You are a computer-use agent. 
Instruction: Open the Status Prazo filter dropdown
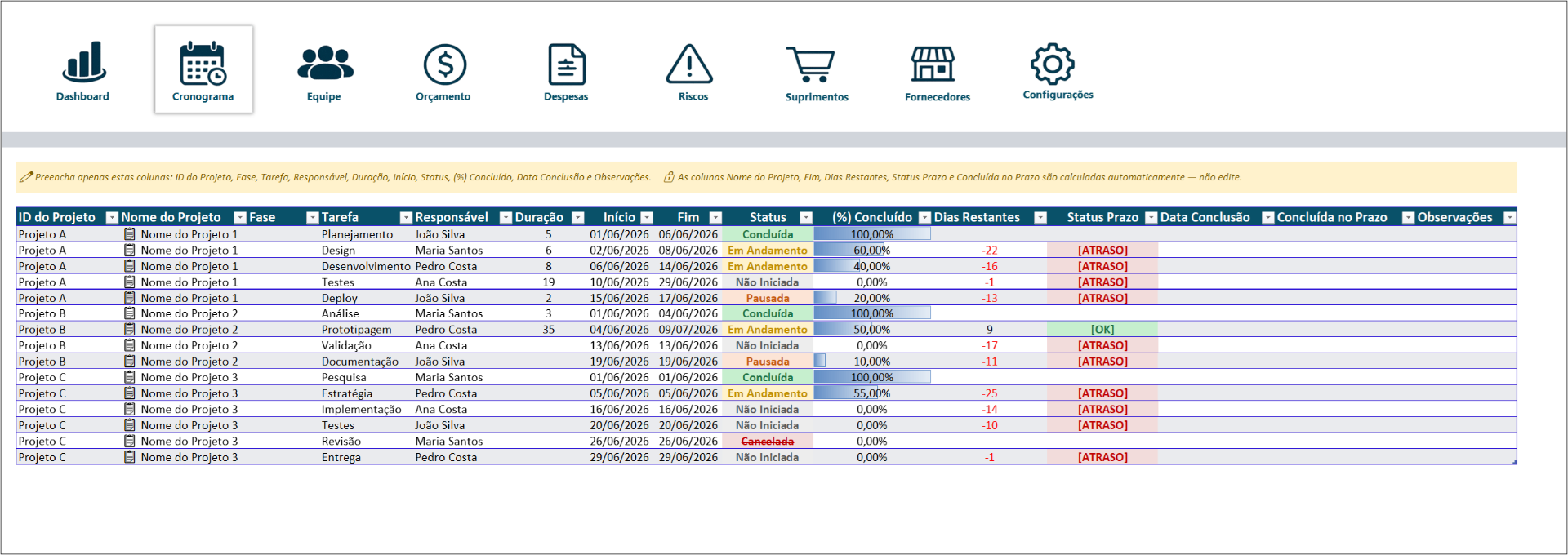tap(1151, 218)
